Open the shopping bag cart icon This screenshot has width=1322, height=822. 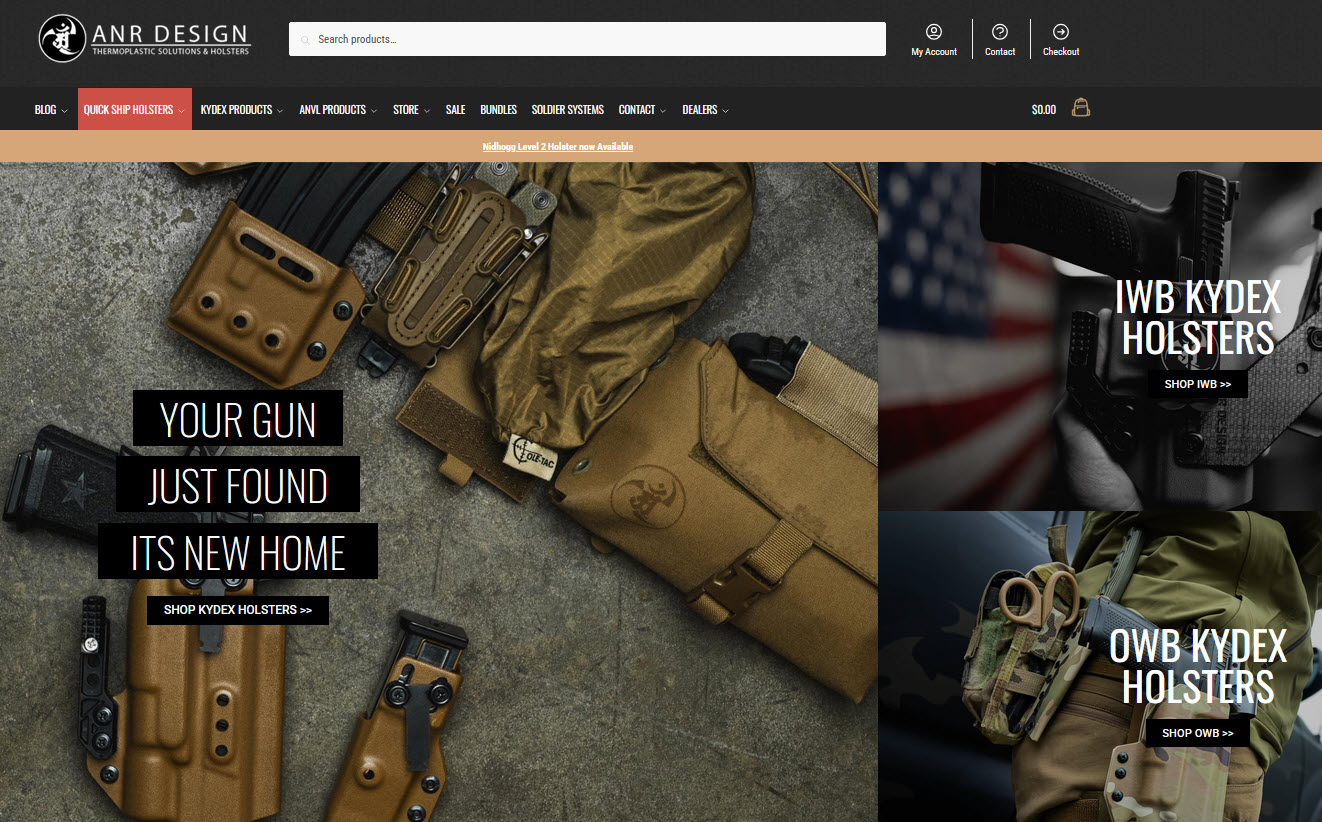click(1080, 107)
